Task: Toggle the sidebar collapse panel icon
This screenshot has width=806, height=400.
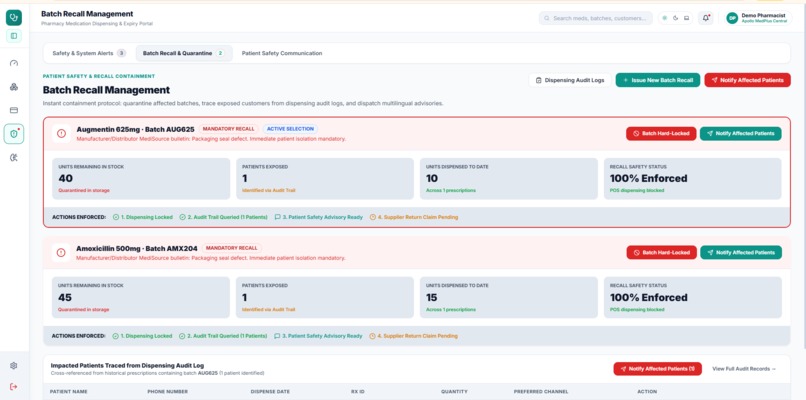Action: tap(14, 36)
